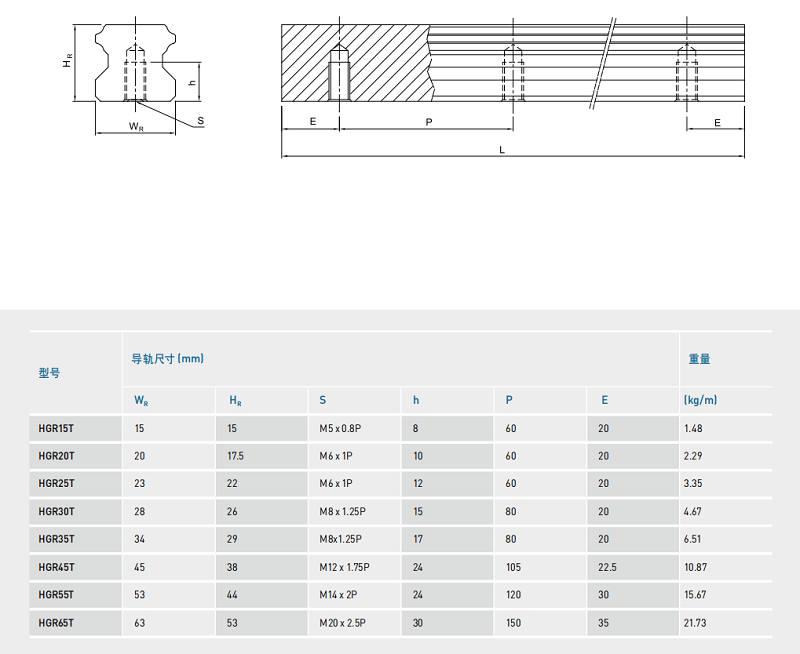
Task: Select the M12 x 1.75P thread value
Action: (x=344, y=567)
